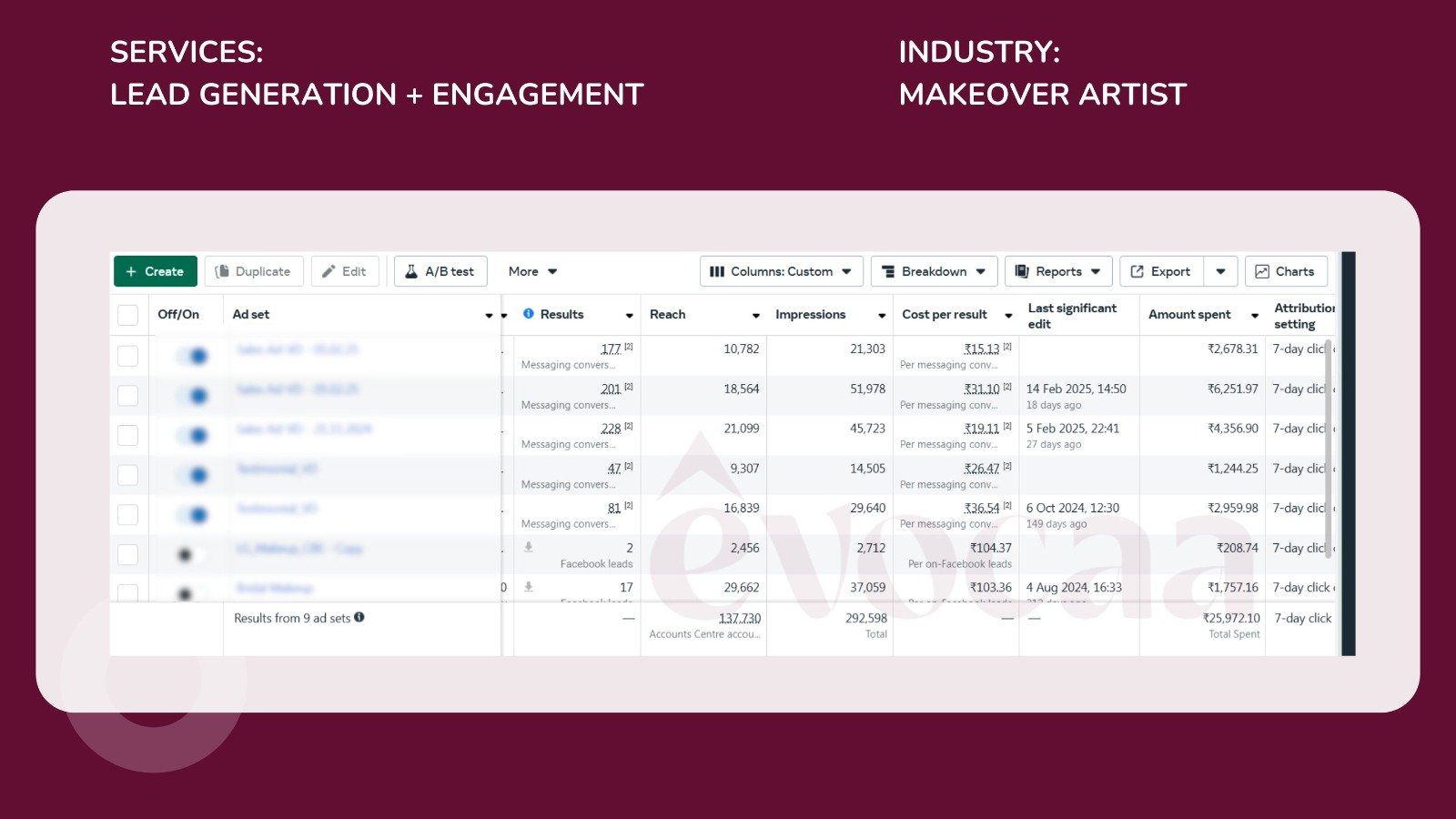Sort by the Amount spent column arrow
1456x819 pixels.
coord(1255,315)
